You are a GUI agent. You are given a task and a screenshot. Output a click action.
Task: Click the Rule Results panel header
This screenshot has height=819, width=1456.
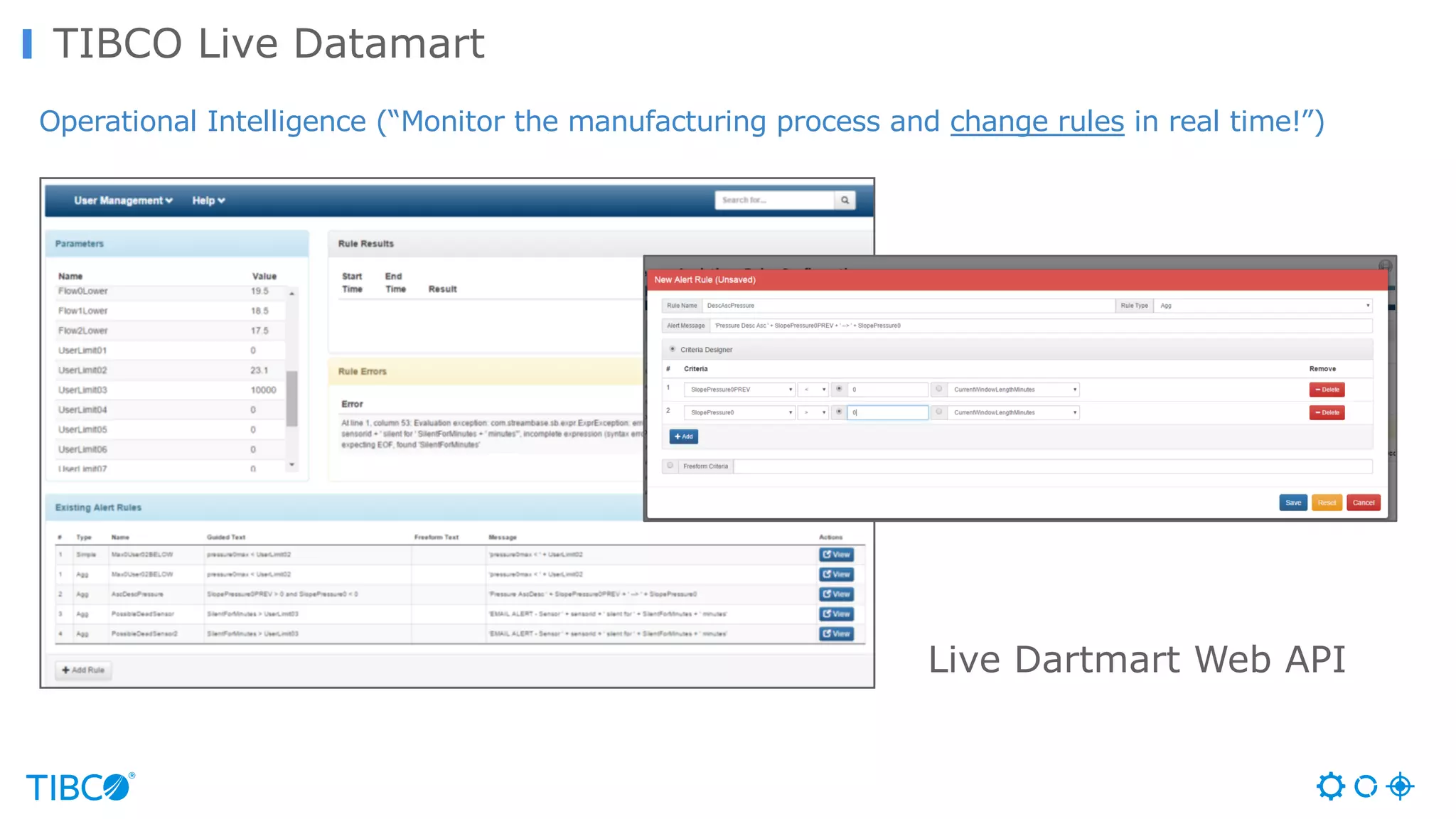pos(601,243)
